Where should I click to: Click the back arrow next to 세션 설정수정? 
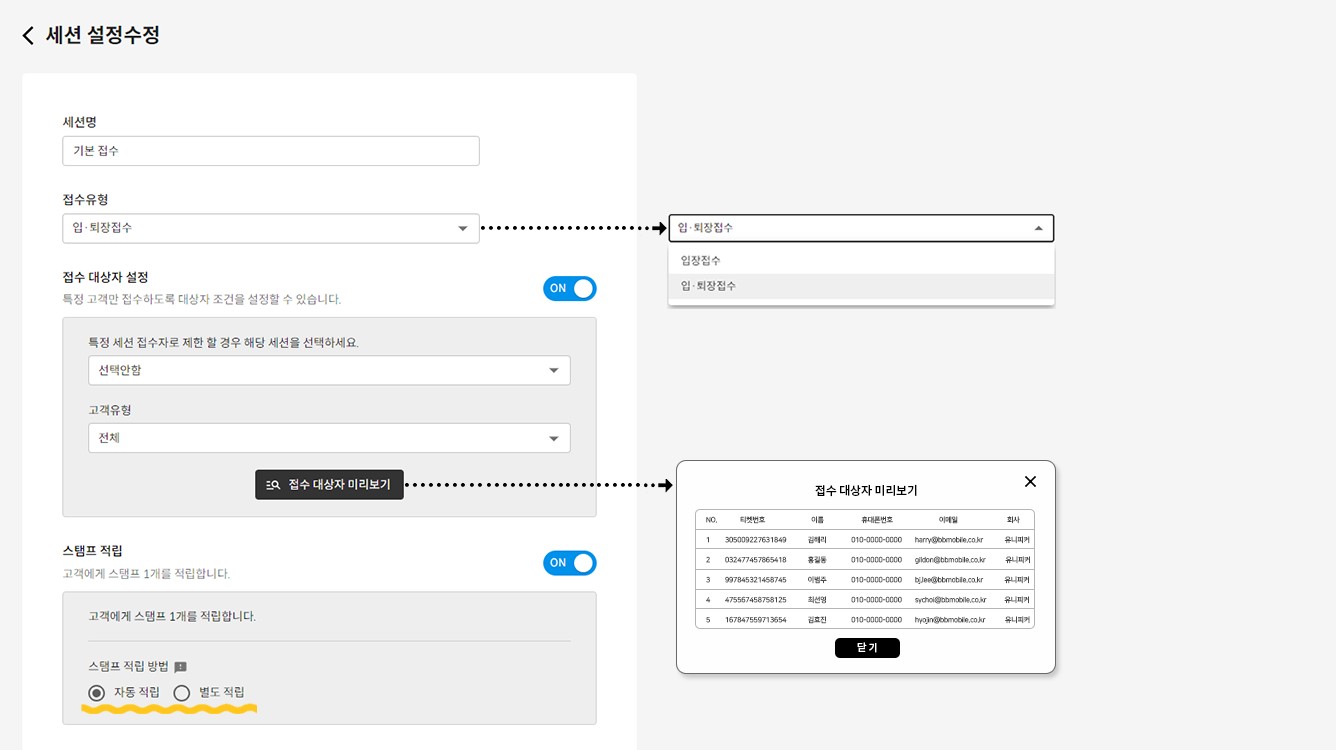28,36
